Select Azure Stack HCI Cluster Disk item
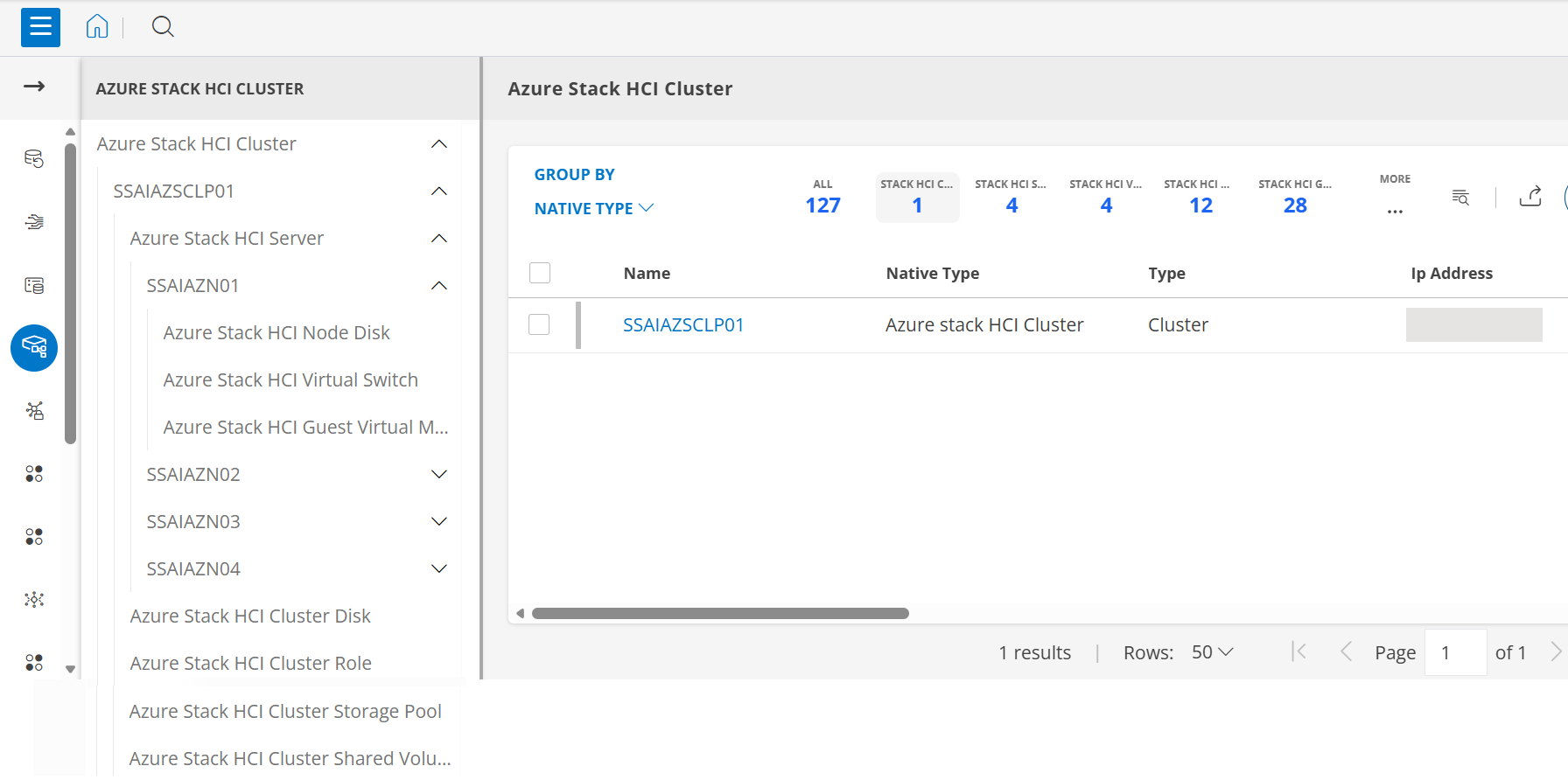This screenshot has width=1568, height=780. (250, 616)
